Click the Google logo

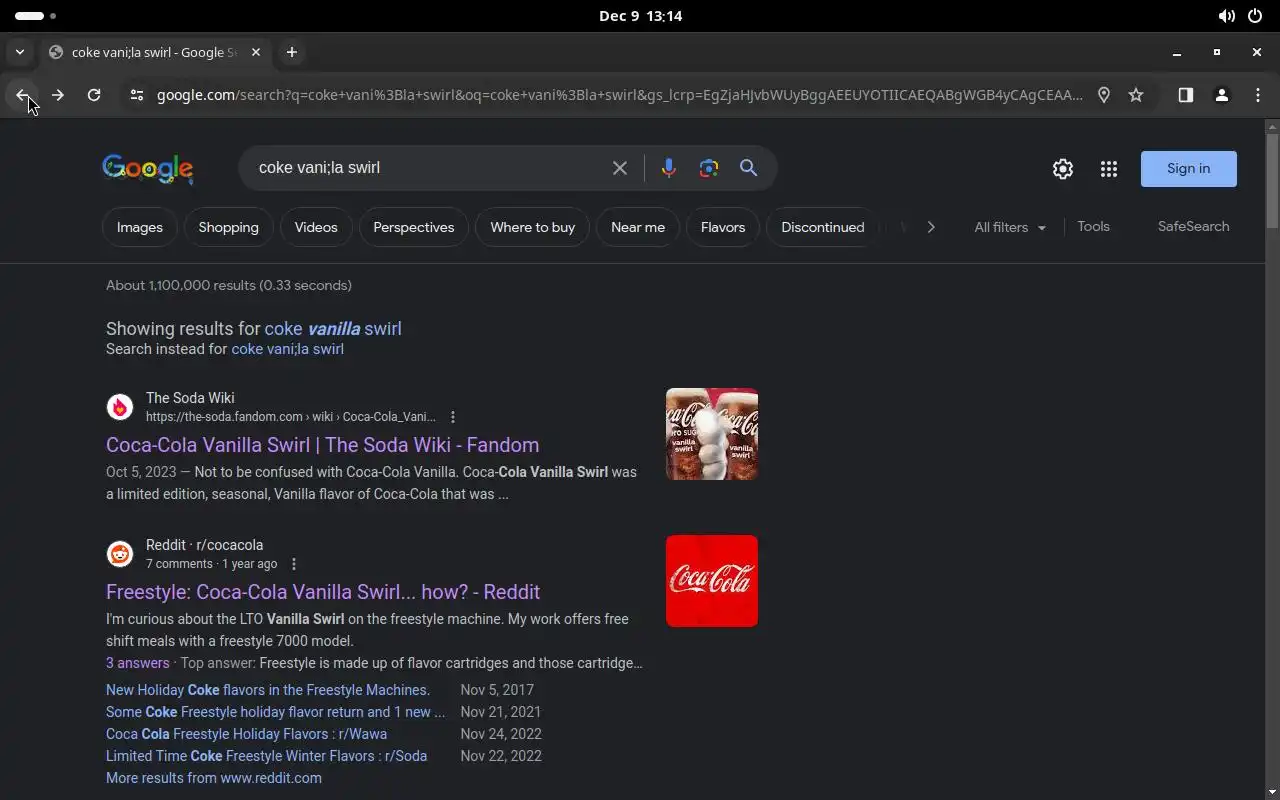pos(148,169)
